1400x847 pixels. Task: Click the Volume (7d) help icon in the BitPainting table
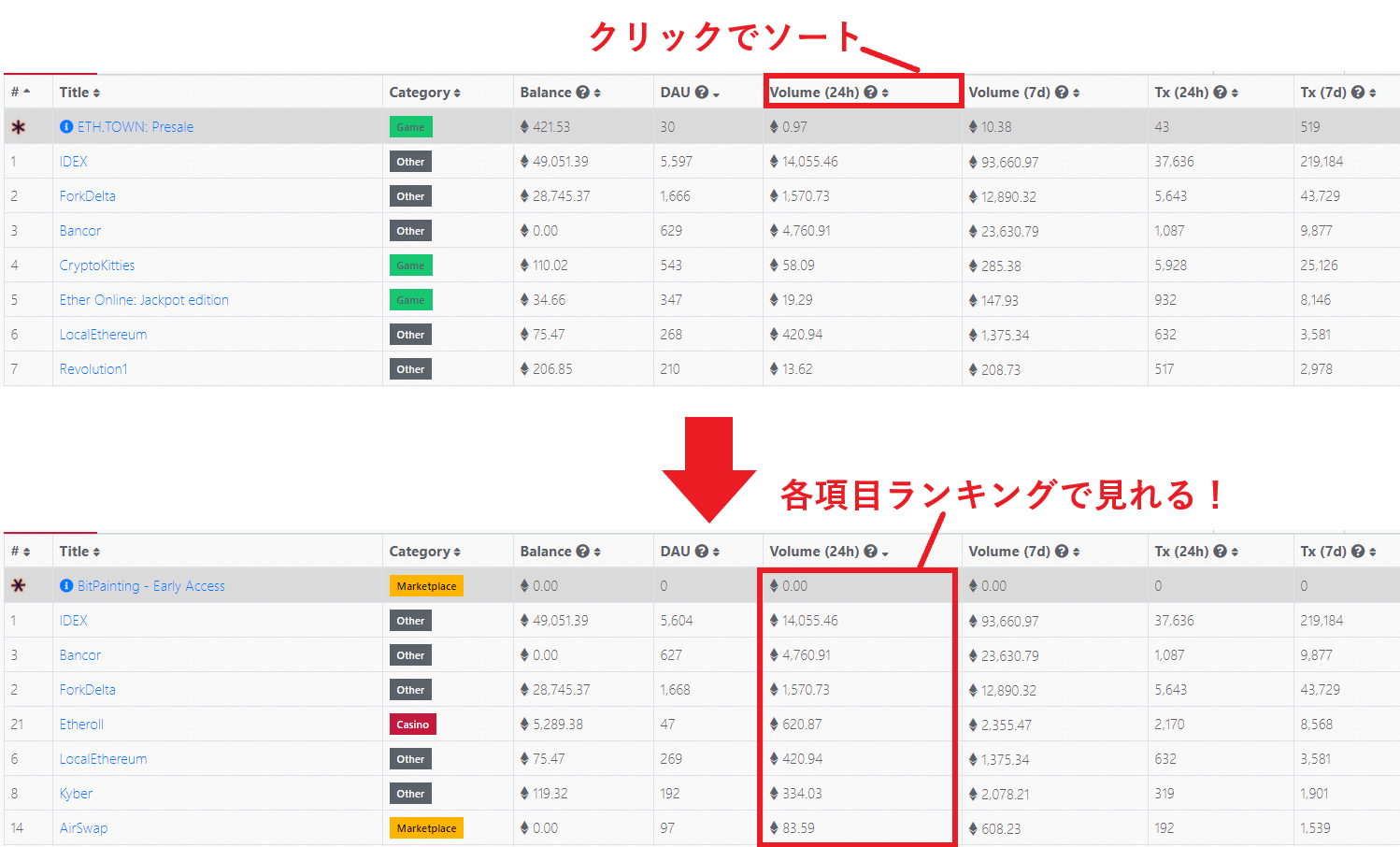click(1062, 552)
